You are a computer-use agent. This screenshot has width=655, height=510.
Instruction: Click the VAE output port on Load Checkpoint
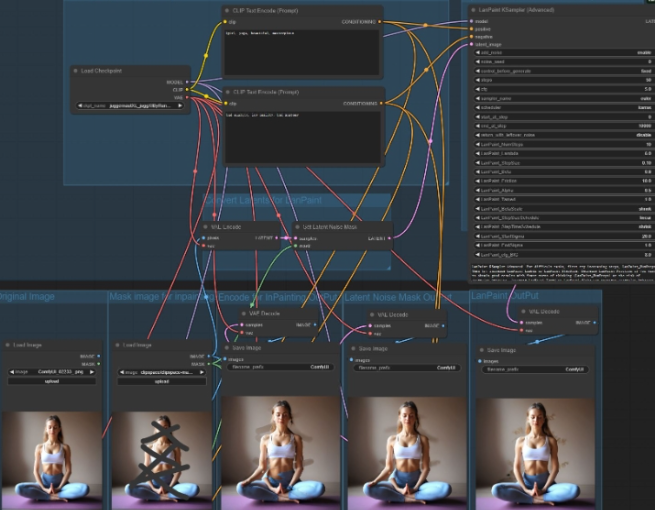187,97
